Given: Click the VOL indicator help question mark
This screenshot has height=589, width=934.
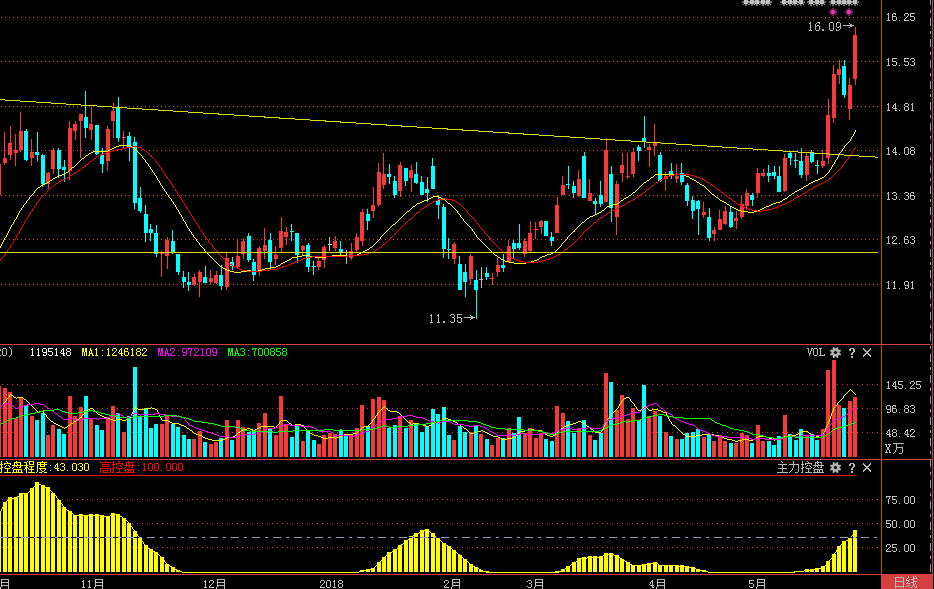Looking at the screenshot, I should click(x=852, y=353).
